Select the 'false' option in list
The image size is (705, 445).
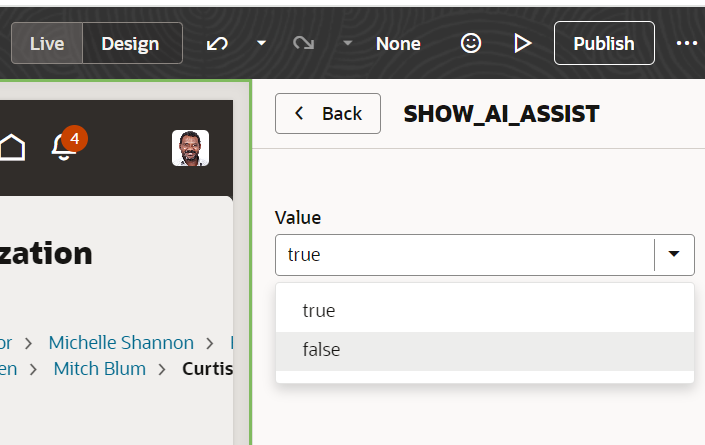pos(321,350)
